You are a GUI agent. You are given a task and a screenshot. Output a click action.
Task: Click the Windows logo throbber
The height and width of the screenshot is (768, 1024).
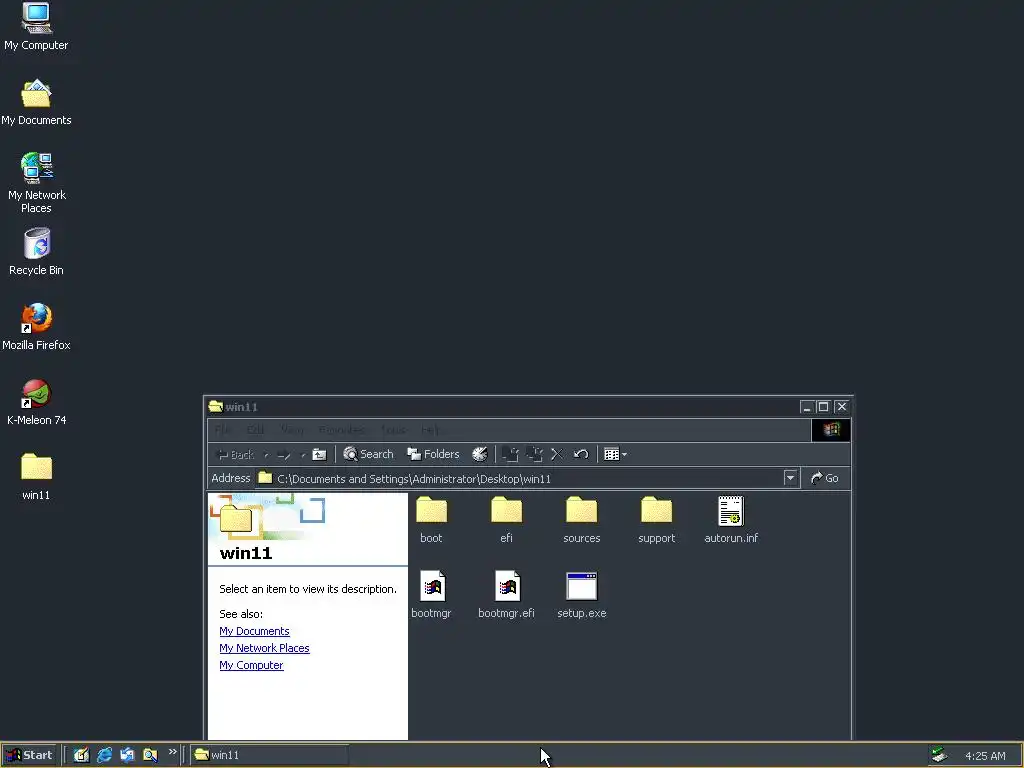[x=831, y=430]
